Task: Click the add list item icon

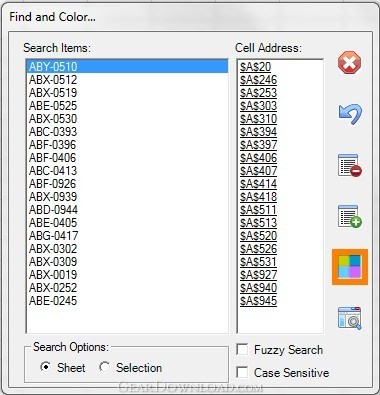Action: point(350,216)
